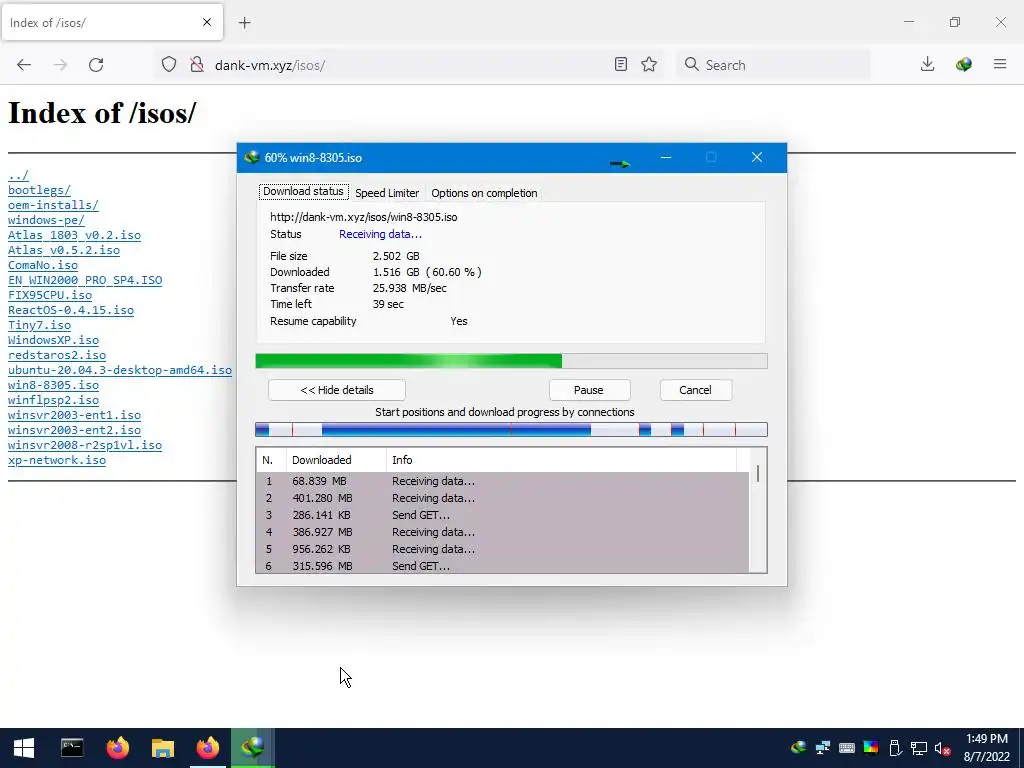1024x768 pixels.
Task: Click the FIX95CPU.iso link
Action: coord(50,295)
